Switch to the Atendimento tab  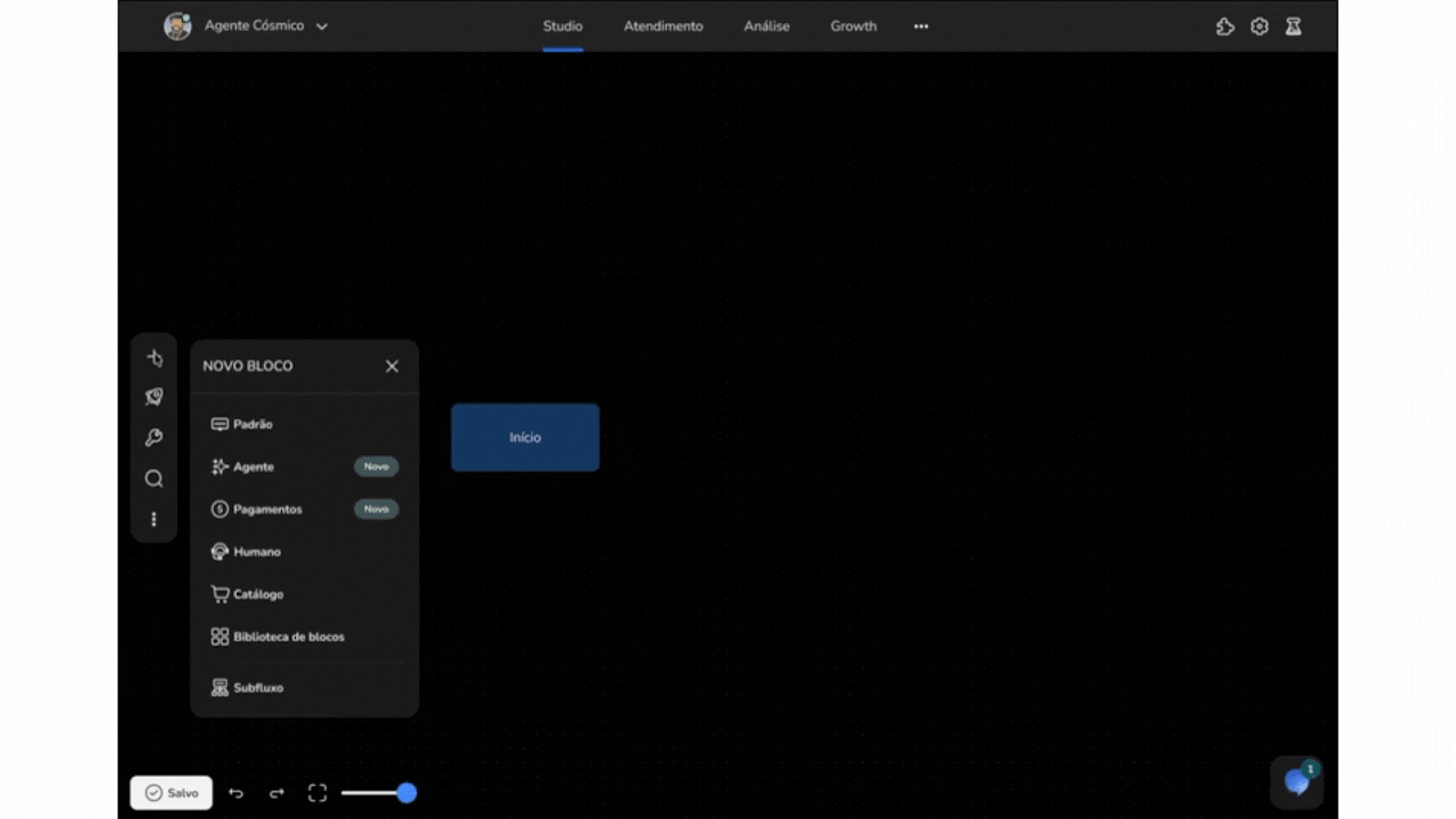click(662, 26)
